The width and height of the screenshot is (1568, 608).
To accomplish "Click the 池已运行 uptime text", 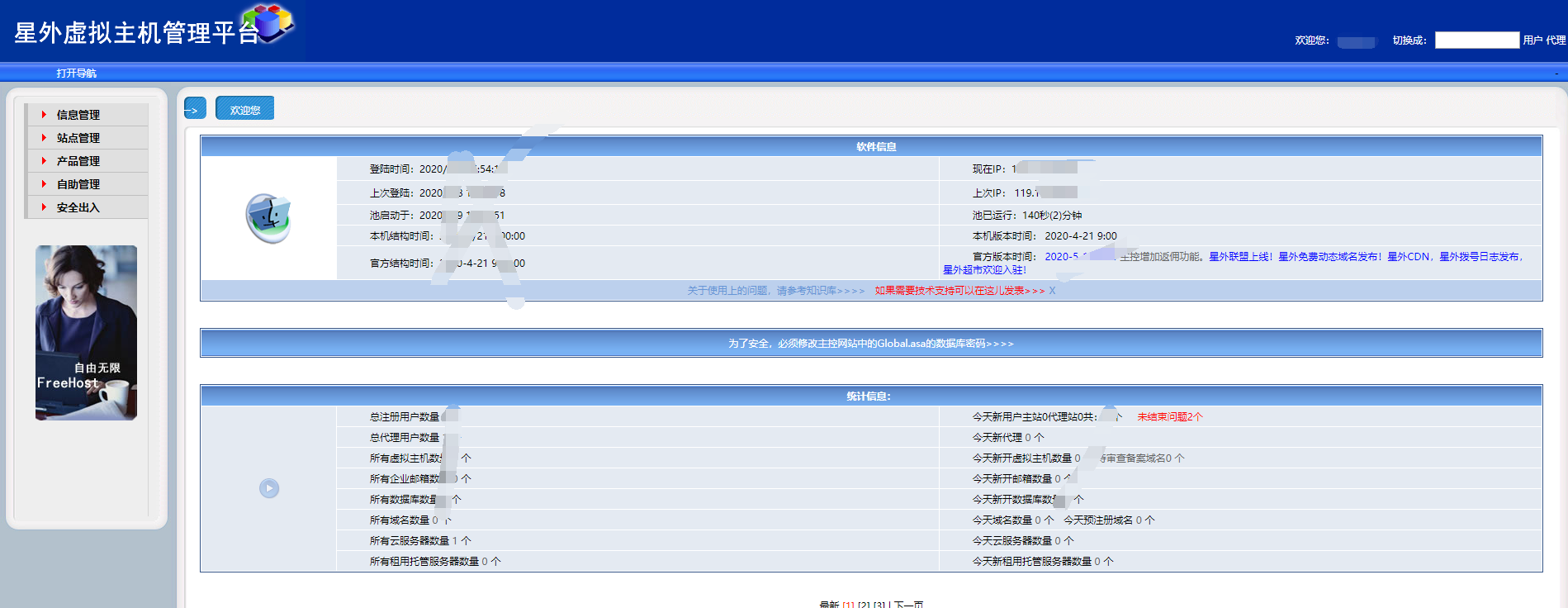I will click(1027, 216).
